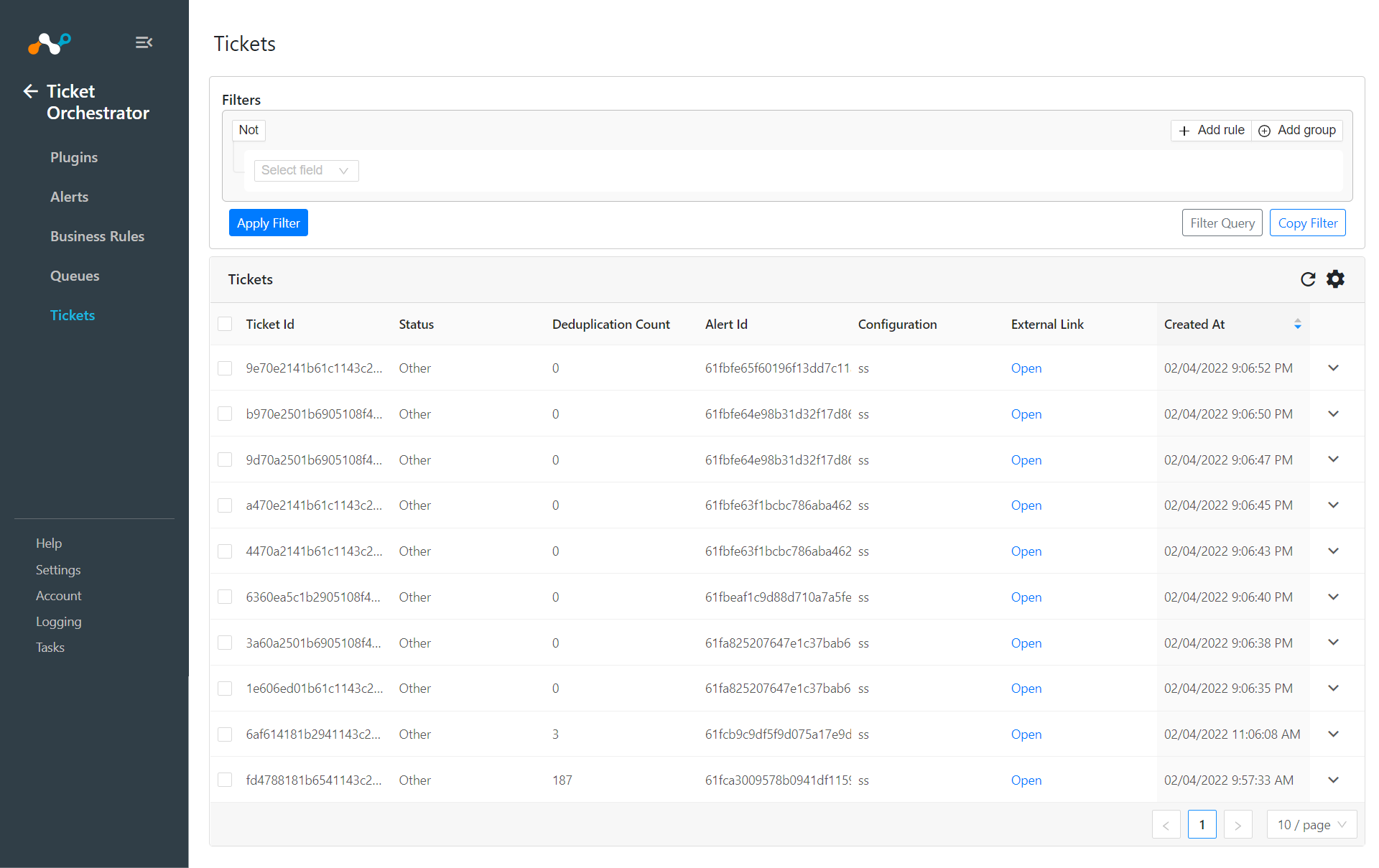Select the Tickets menu item
The height and width of the screenshot is (868, 1379).
[x=73, y=315]
